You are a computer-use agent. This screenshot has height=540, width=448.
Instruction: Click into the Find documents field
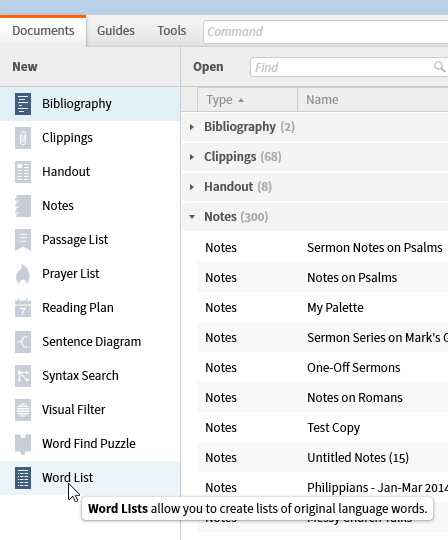349,67
